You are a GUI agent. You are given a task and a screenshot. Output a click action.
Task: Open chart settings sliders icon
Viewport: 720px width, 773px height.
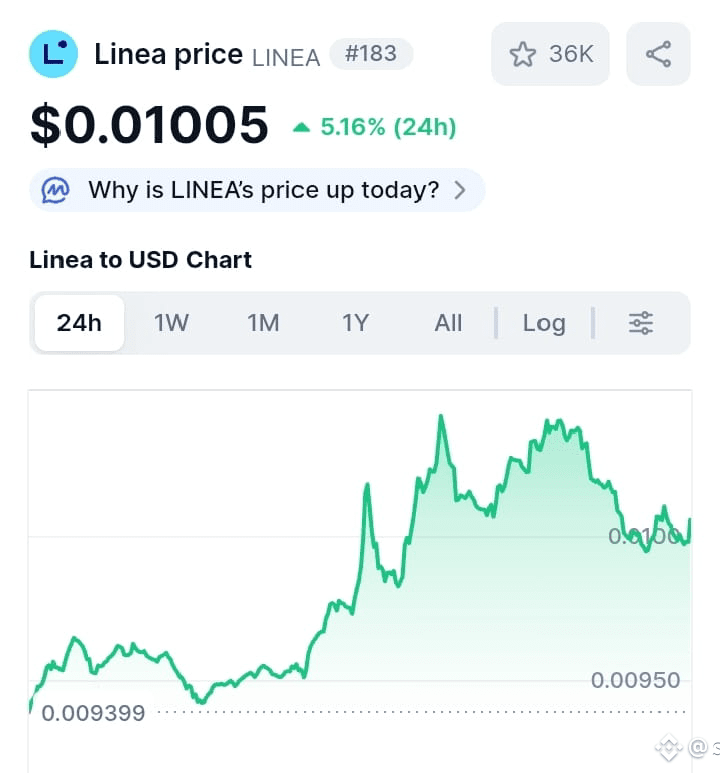[641, 323]
